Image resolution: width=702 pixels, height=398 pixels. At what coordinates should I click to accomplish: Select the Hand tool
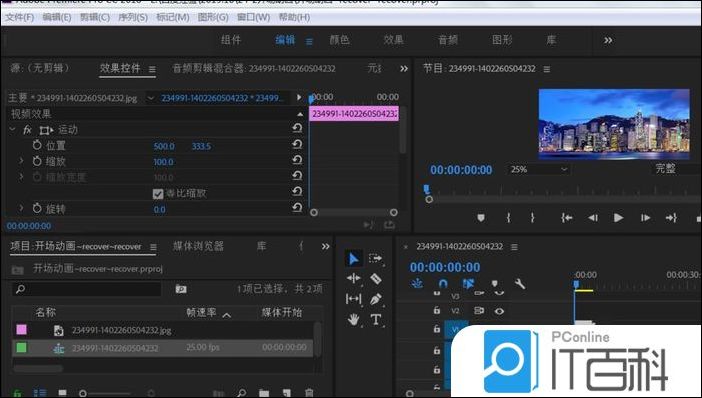click(354, 319)
